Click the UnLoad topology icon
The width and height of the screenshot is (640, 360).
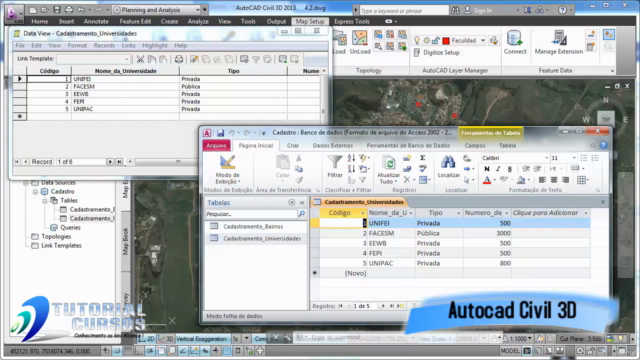tap(360, 39)
